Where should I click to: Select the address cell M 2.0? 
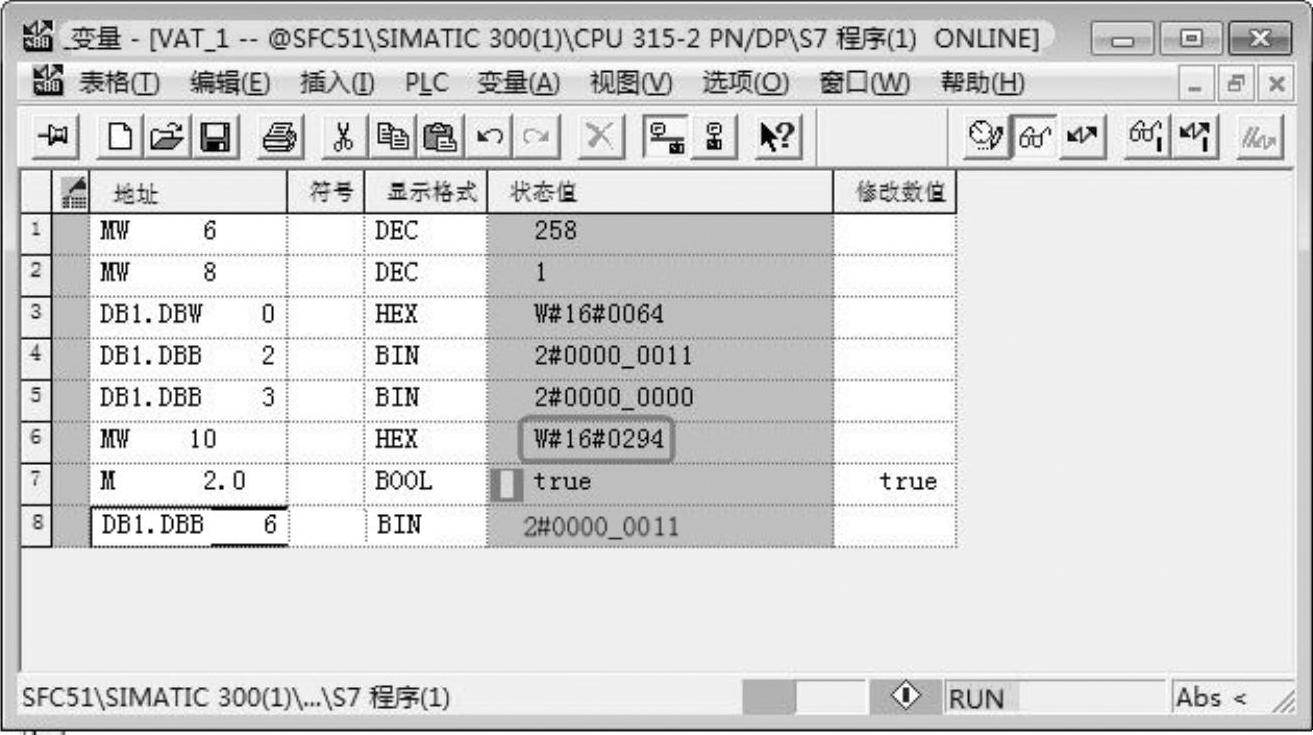click(x=189, y=482)
